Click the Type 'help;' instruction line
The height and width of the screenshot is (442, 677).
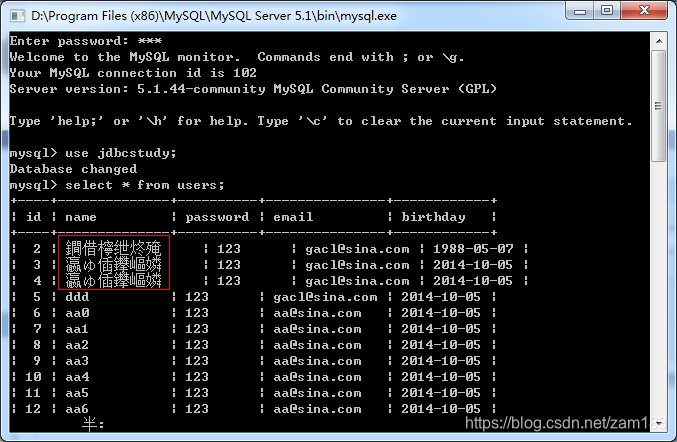(321, 121)
